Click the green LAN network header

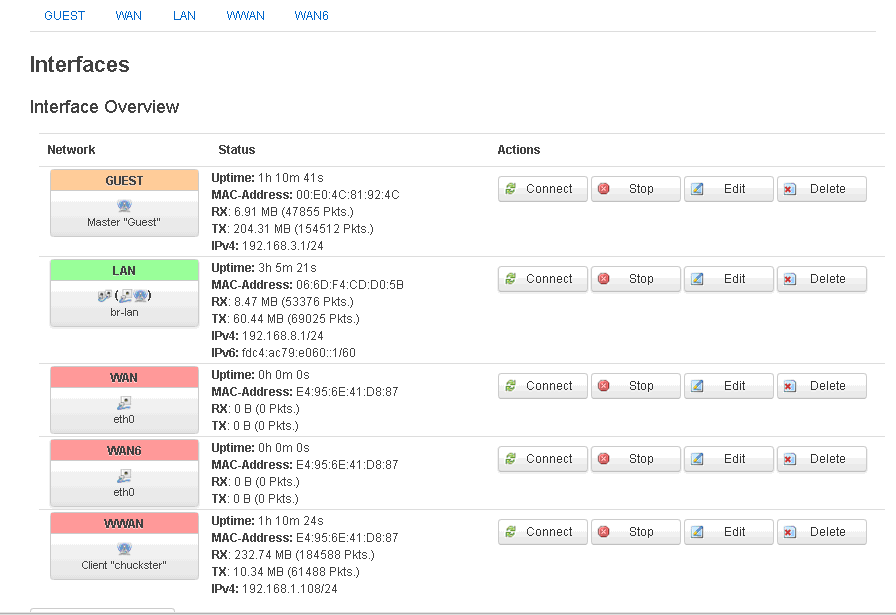coord(124,270)
